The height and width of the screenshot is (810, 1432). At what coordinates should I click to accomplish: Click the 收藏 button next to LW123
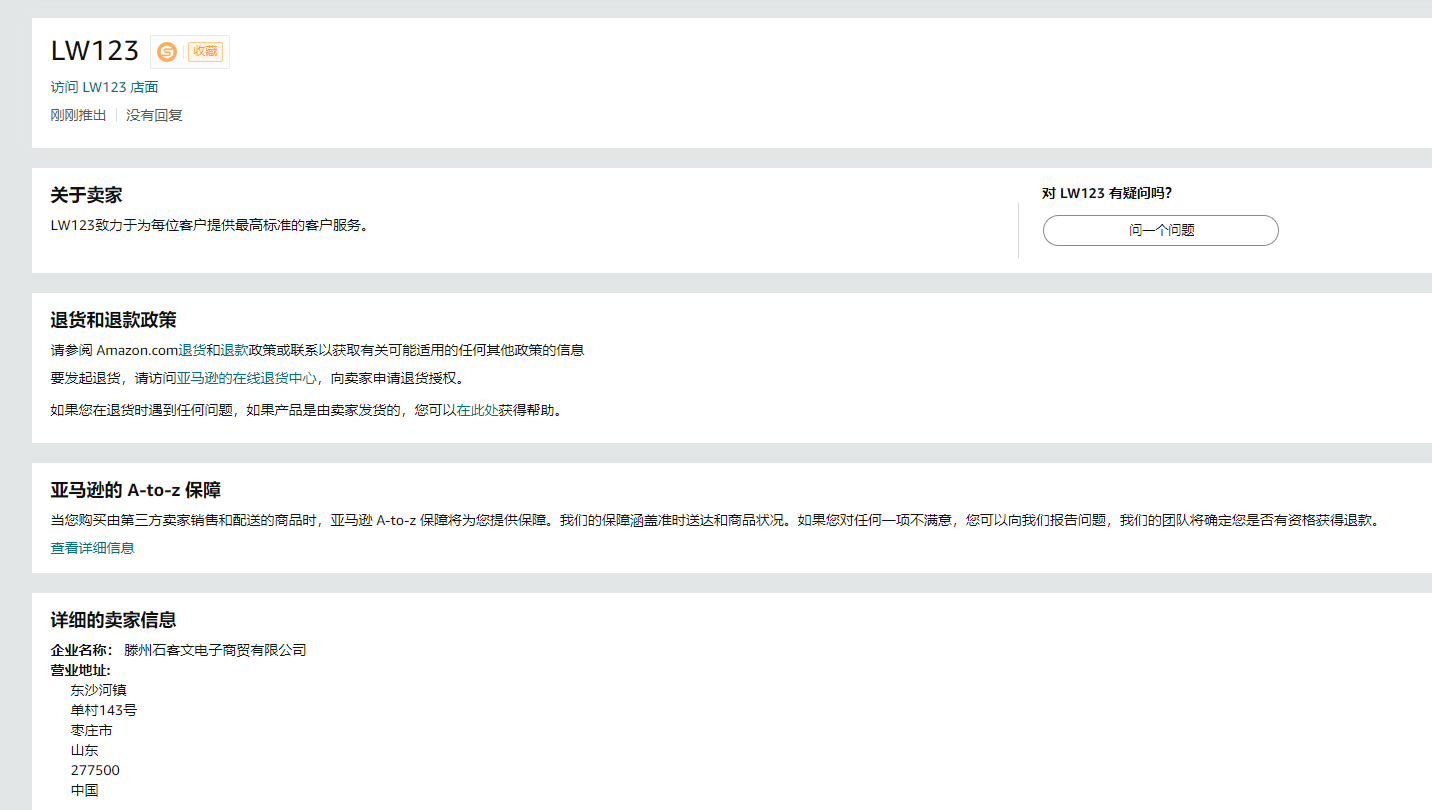[x=205, y=52]
